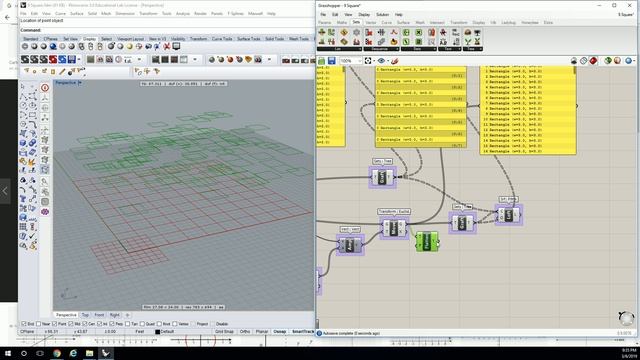
Task: Toggle Ortho in Rhino status bar
Action: point(245,332)
